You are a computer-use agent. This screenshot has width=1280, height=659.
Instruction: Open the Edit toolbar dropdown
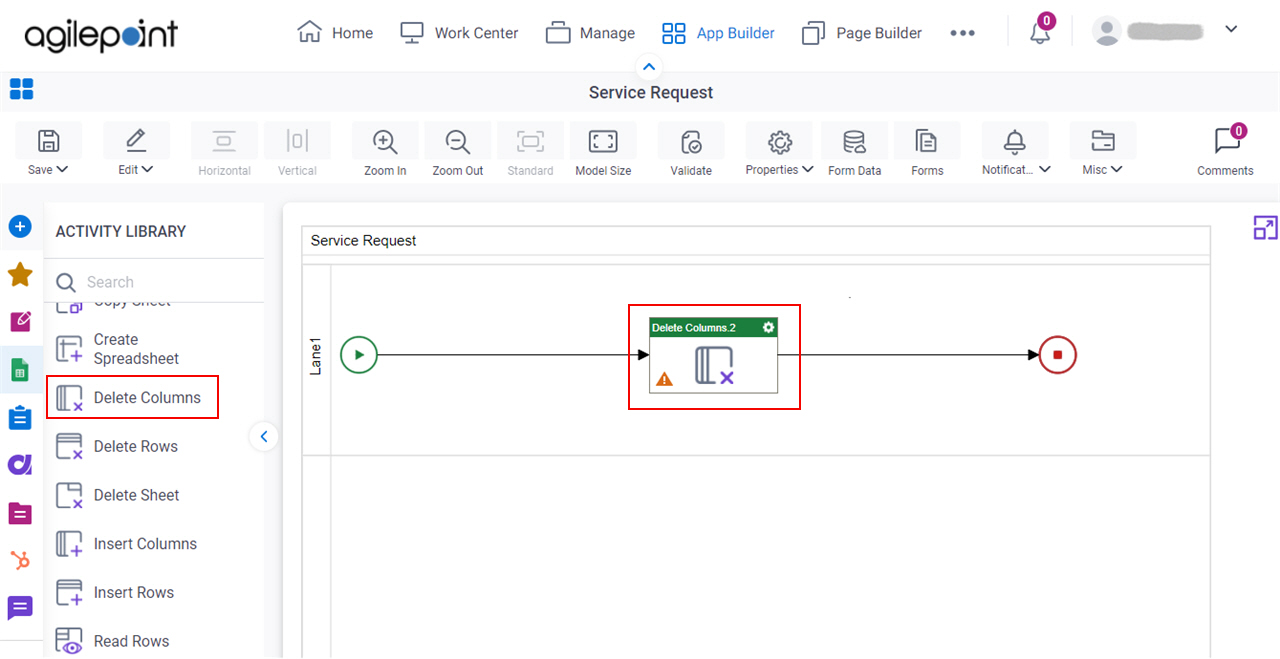click(136, 150)
